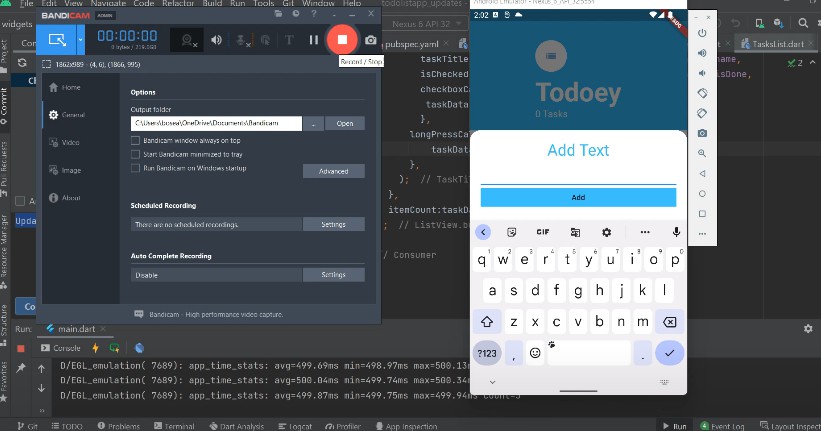Viewport: 821px width, 431px height.
Task: Tap the Todoey list icon avatar
Action: pos(551,56)
